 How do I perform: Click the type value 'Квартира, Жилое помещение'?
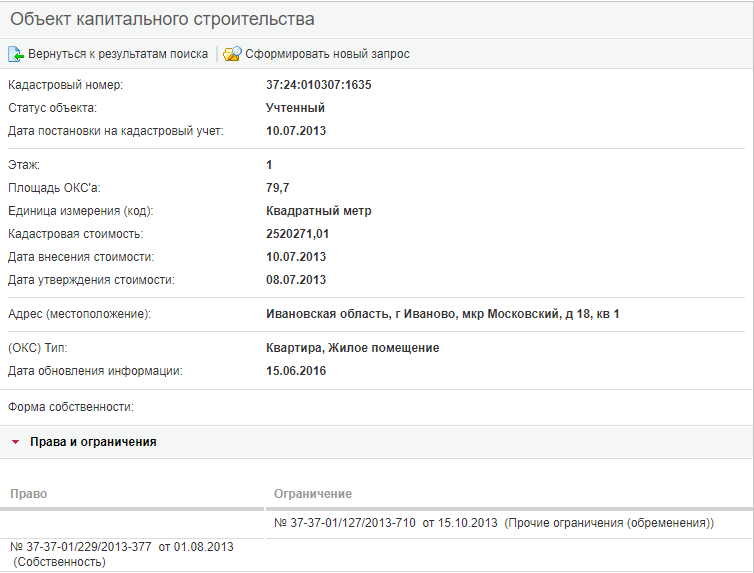tap(353, 348)
